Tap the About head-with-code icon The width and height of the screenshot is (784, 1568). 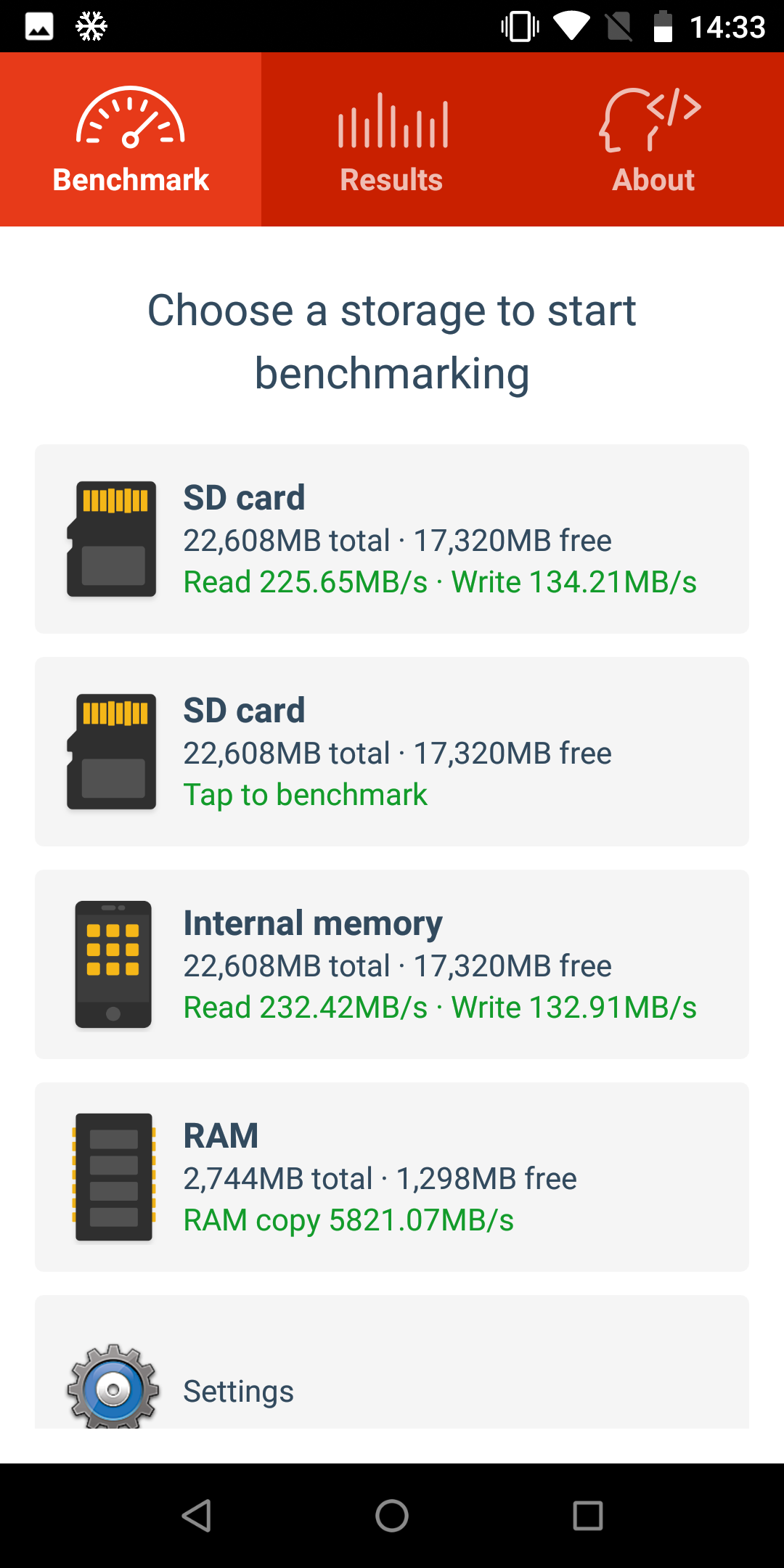click(x=650, y=120)
